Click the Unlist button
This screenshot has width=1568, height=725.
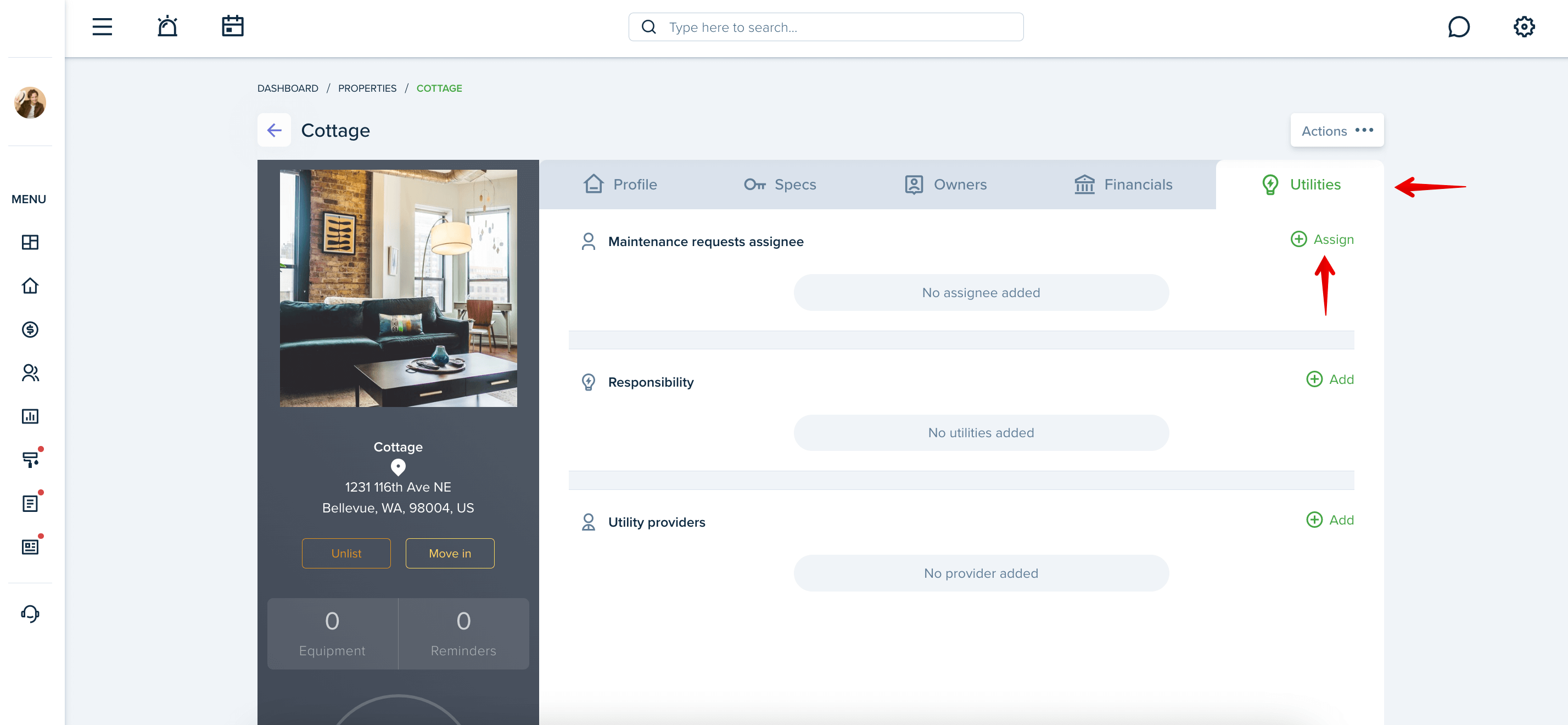pyautogui.click(x=346, y=553)
